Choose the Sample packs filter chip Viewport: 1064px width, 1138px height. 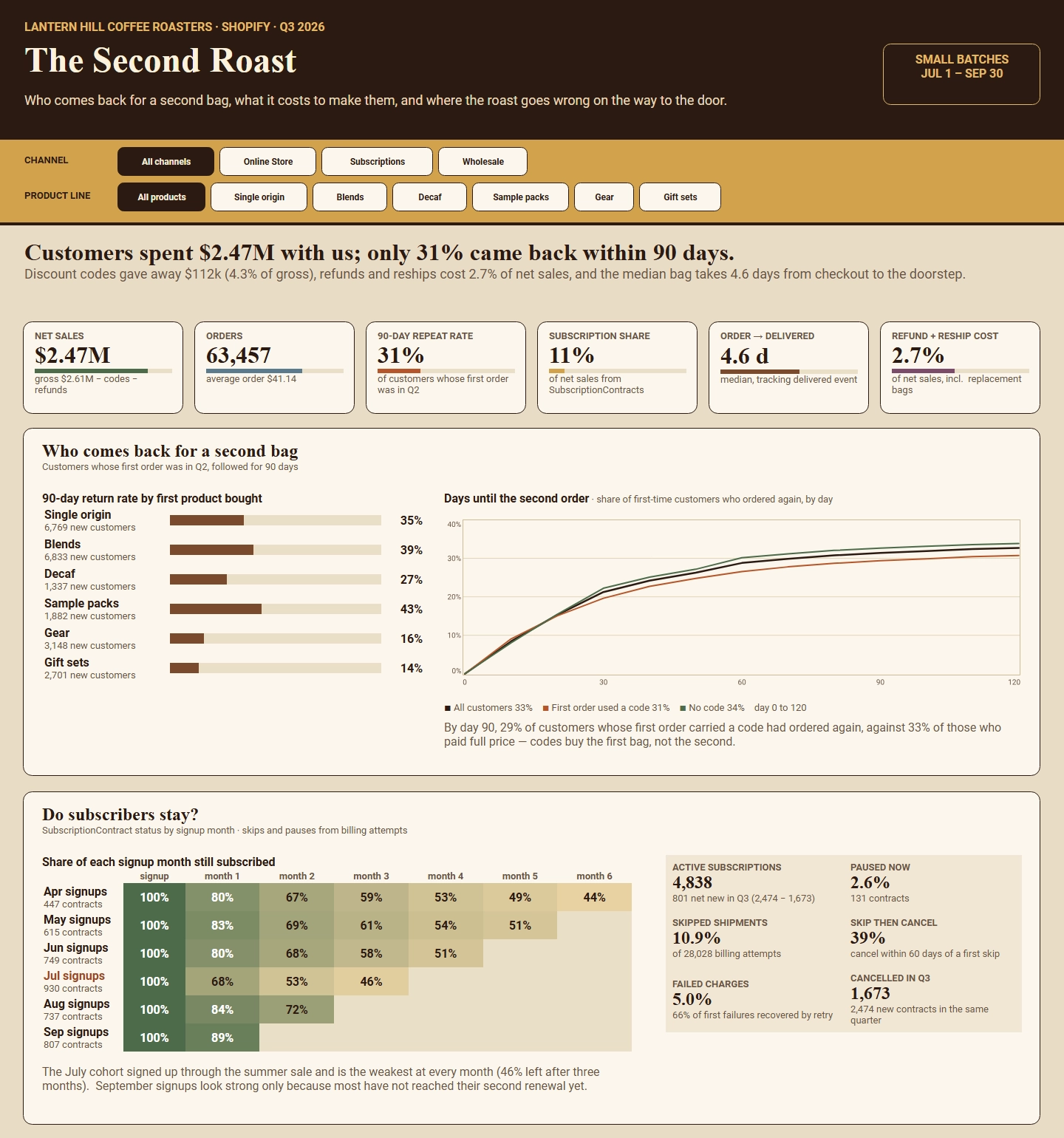pos(520,197)
